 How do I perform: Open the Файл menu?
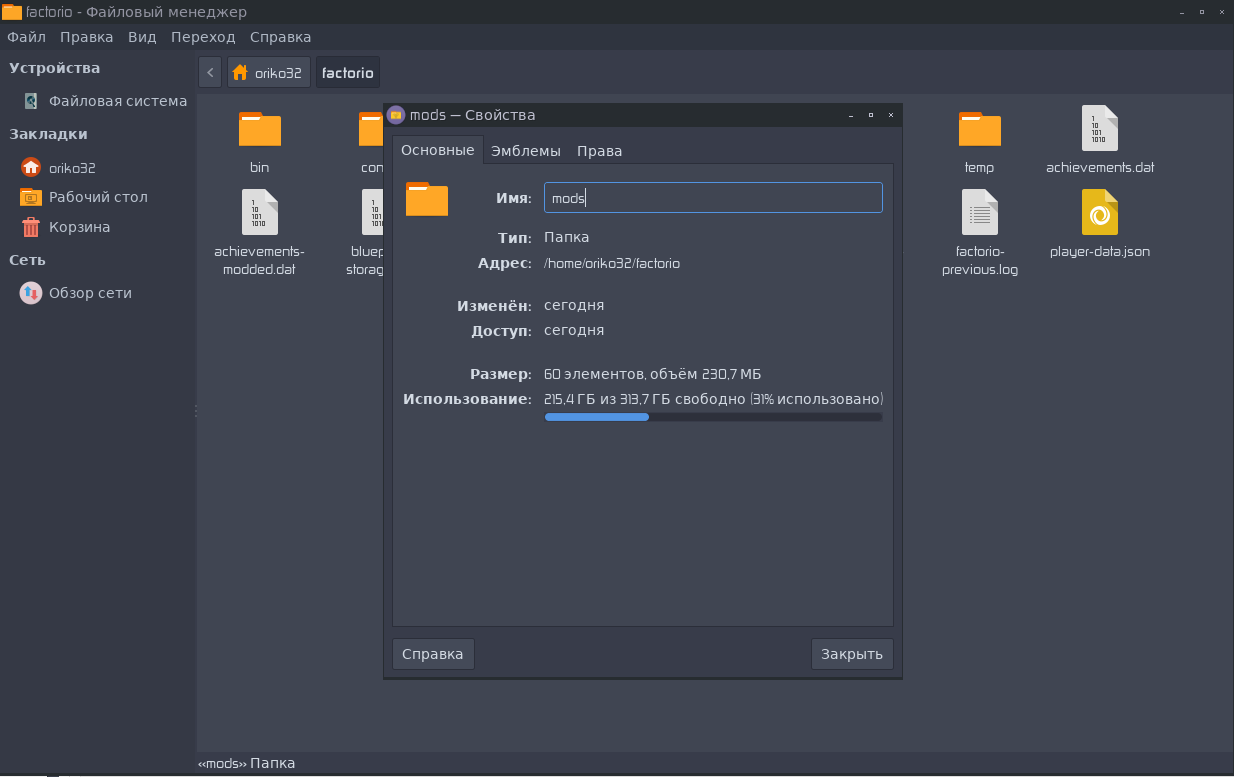27,37
